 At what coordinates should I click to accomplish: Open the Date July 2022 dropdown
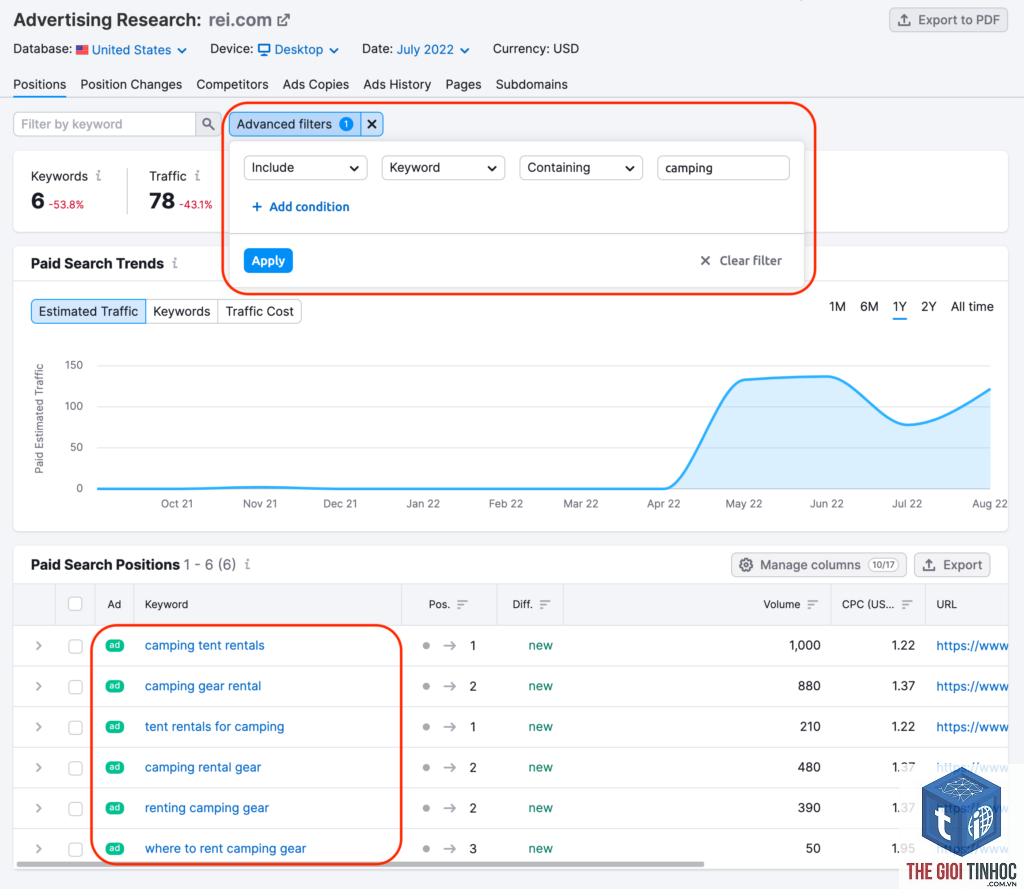[x=433, y=50]
